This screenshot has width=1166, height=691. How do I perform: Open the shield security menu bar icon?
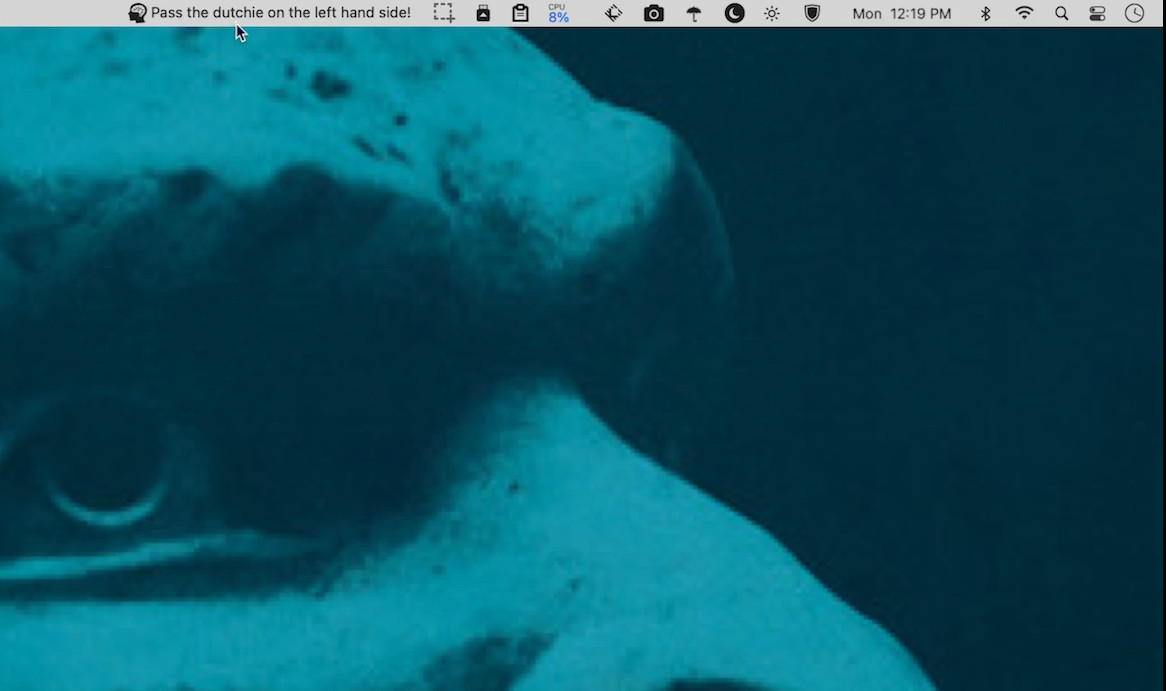[812, 13]
